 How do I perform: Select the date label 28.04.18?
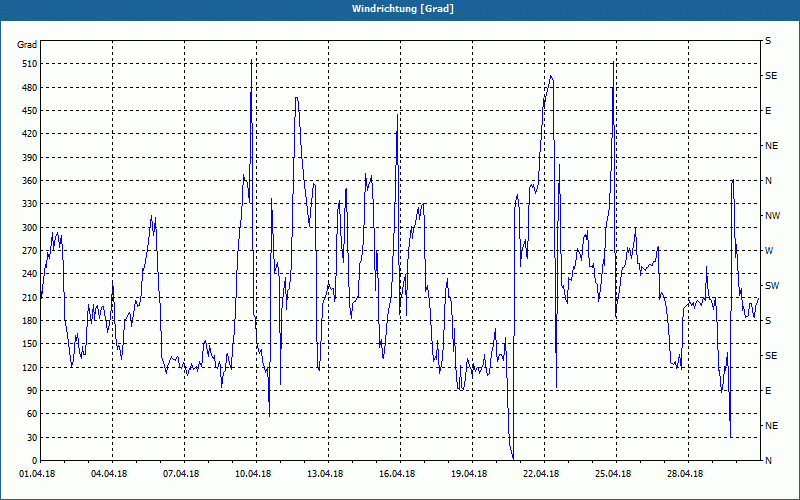coord(685,474)
